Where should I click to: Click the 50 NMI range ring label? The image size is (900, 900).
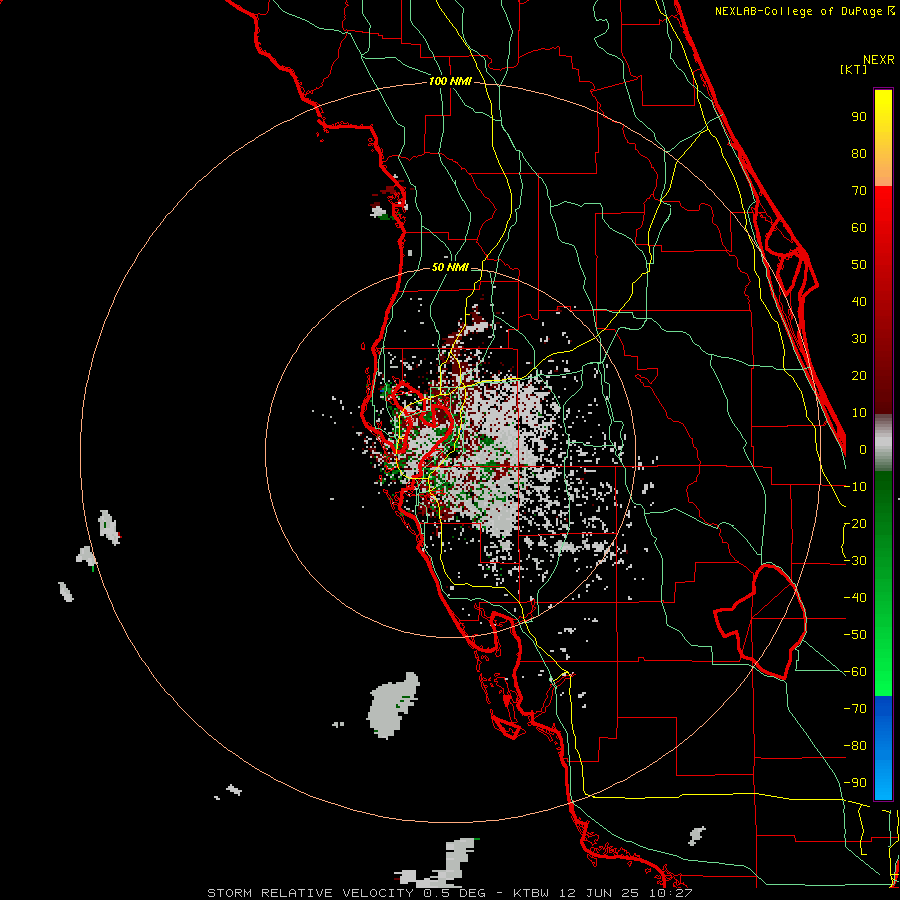coord(450,267)
